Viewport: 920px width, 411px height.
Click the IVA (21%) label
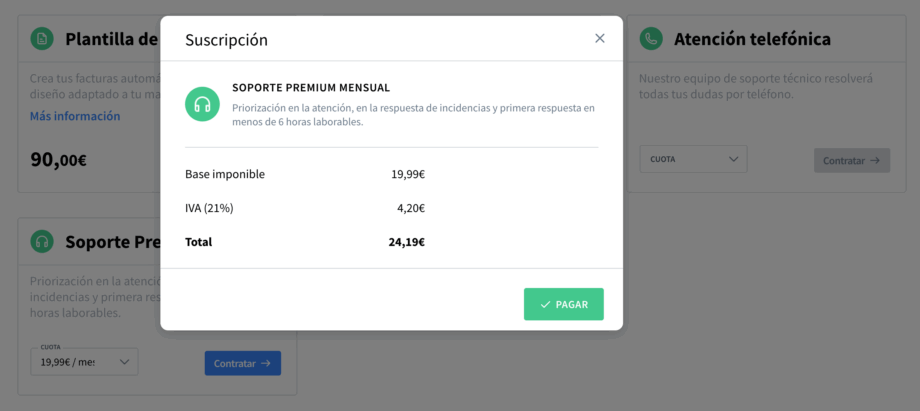[x=209, y=208]
